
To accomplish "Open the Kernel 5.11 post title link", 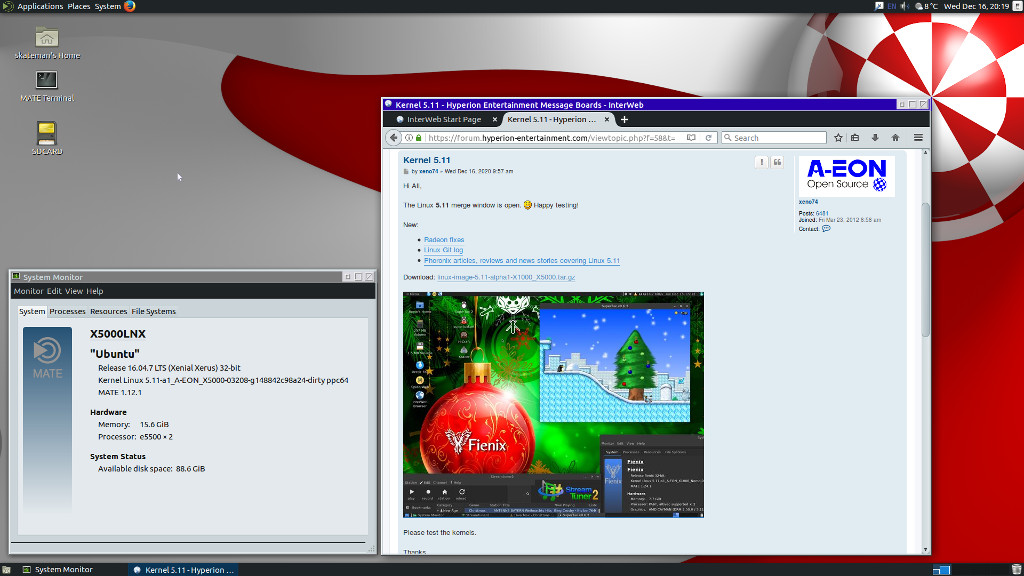I will [426, 160].
